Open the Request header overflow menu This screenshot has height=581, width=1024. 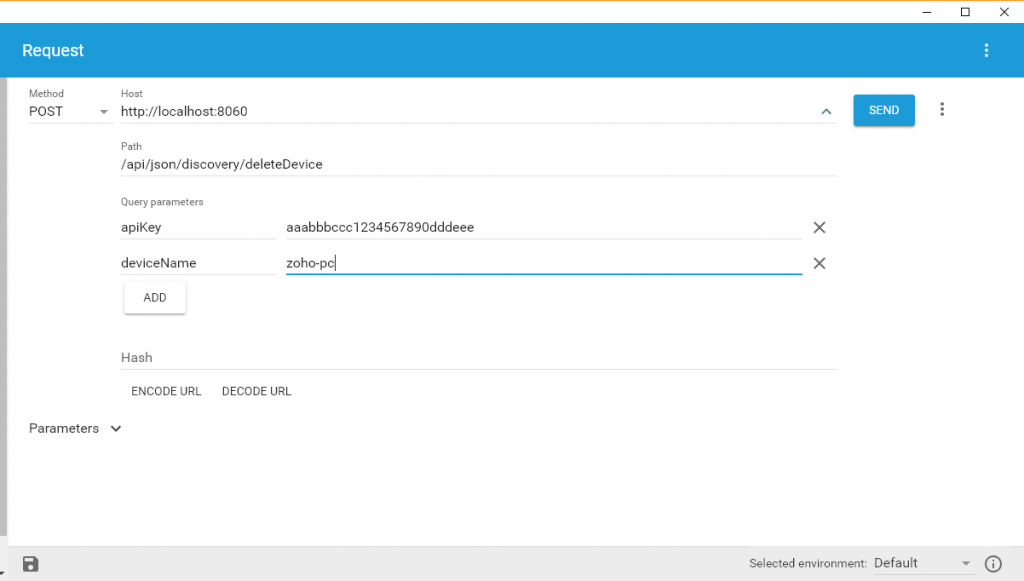tap(986, 50)
